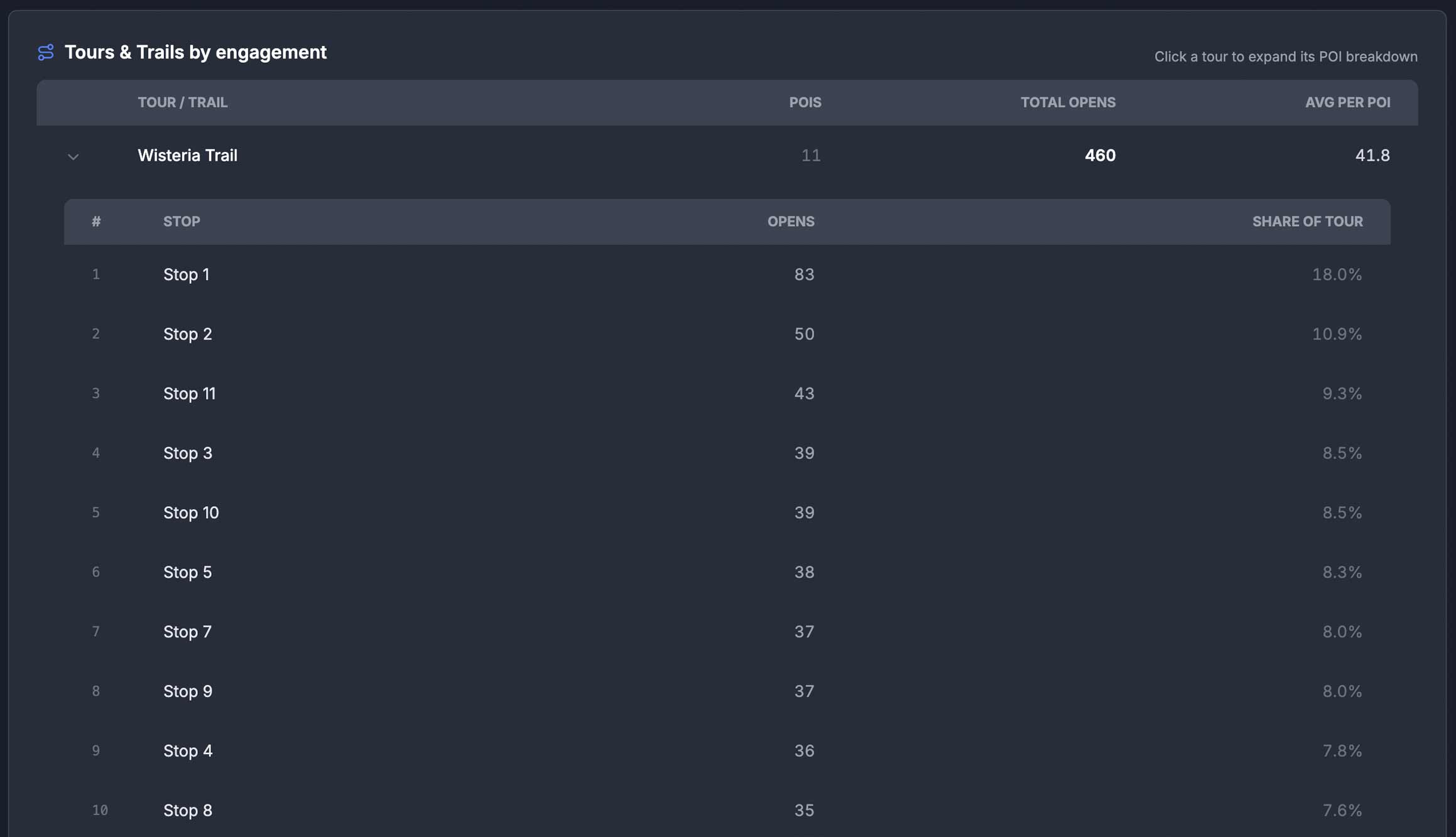This screenshot has width=1456, height=837.
Task: Click the # column header
Action: 96,222
